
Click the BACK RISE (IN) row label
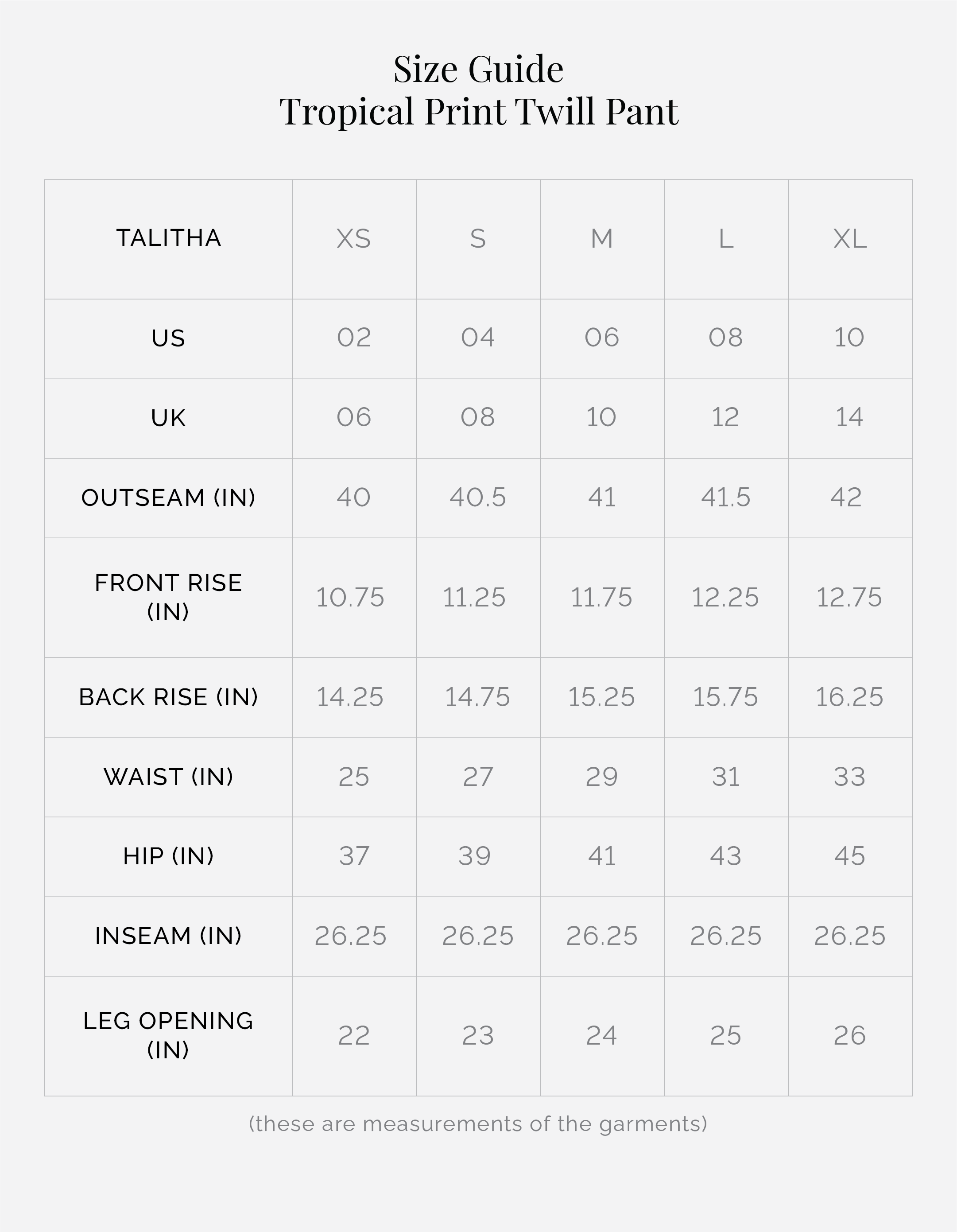[x=168, y=697]
